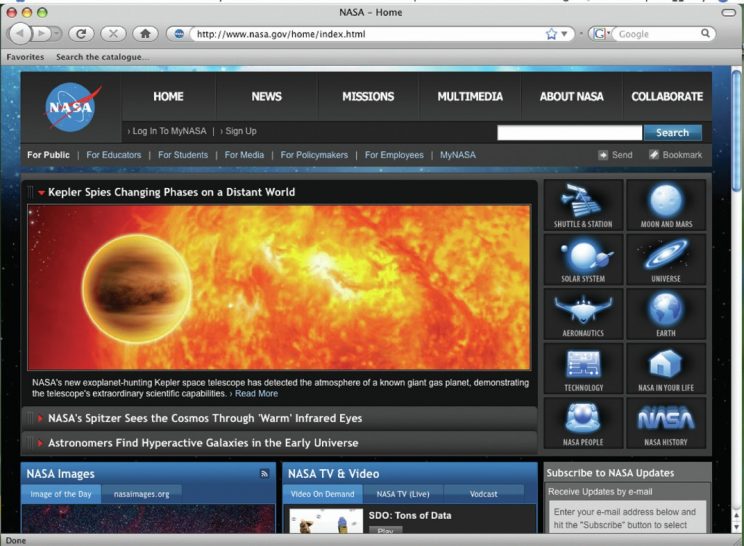Open the NASA People icon tile
Viewport: 744px width, 546px height.
click(583, 422)
